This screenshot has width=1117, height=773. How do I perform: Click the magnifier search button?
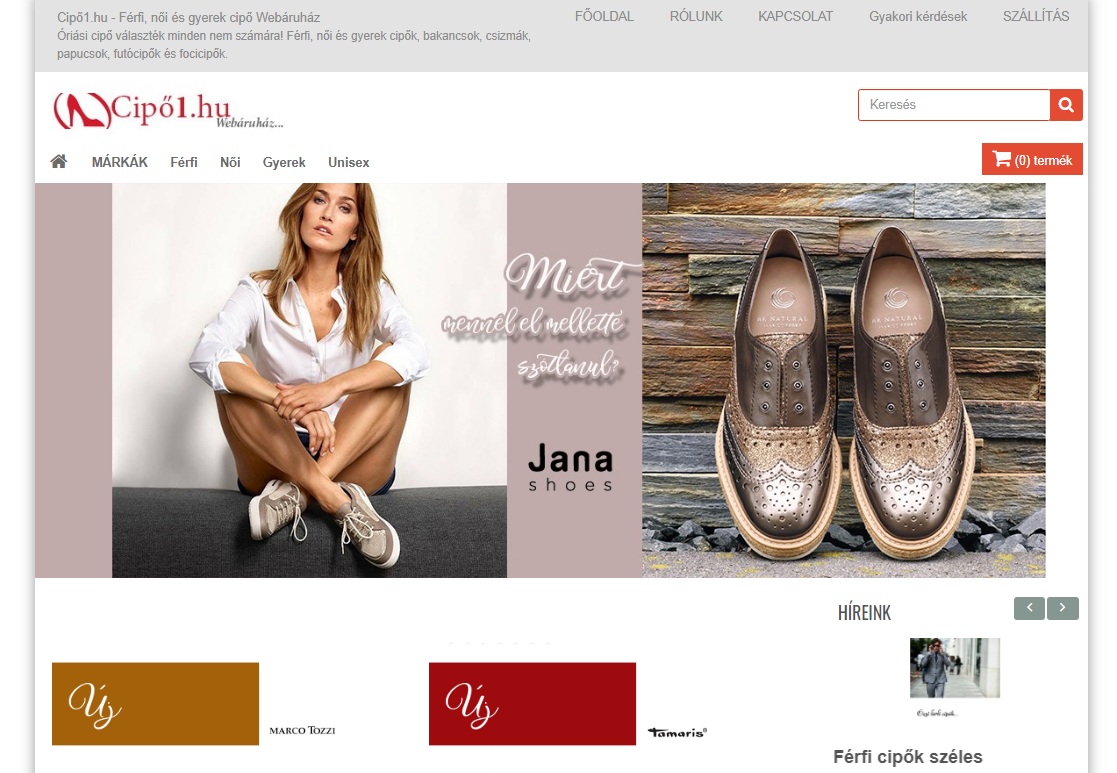pos(1066,105)
